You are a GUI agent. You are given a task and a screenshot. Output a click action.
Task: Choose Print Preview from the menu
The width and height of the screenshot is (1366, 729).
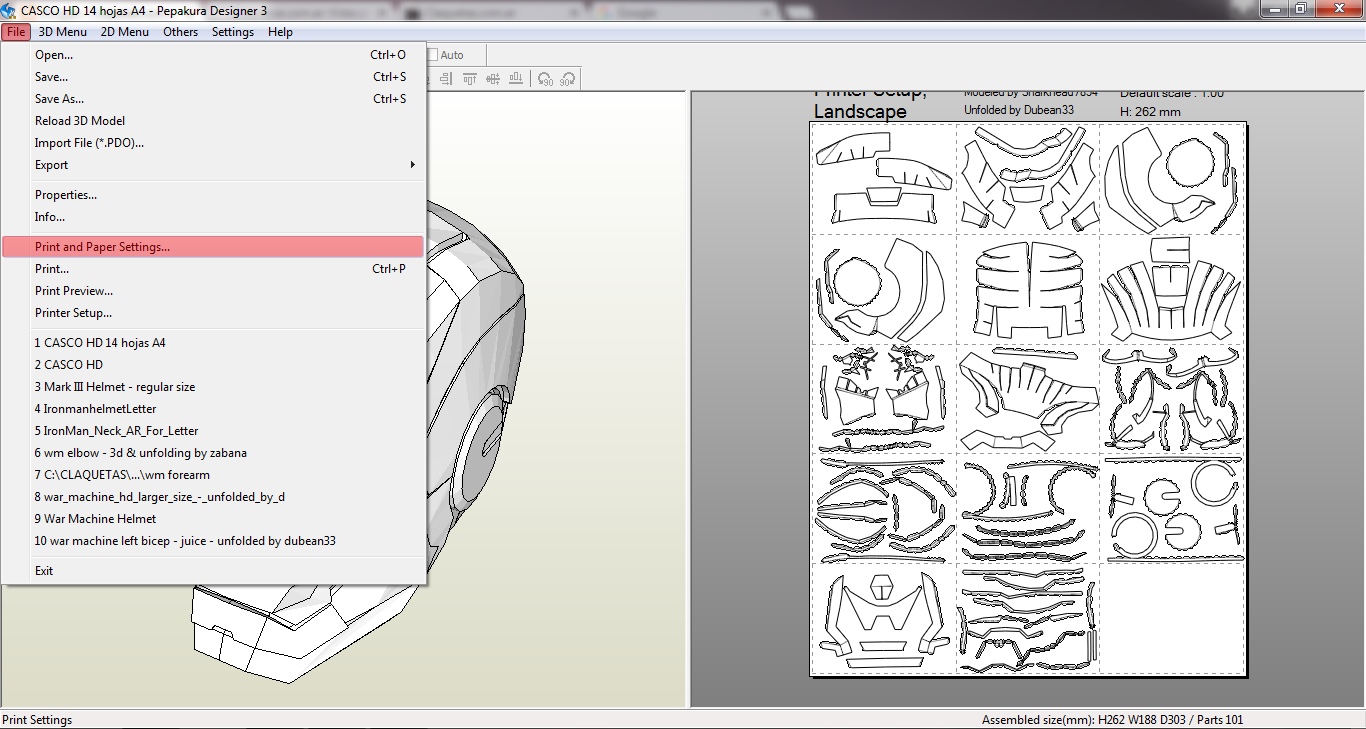click(x=74, y=291)
